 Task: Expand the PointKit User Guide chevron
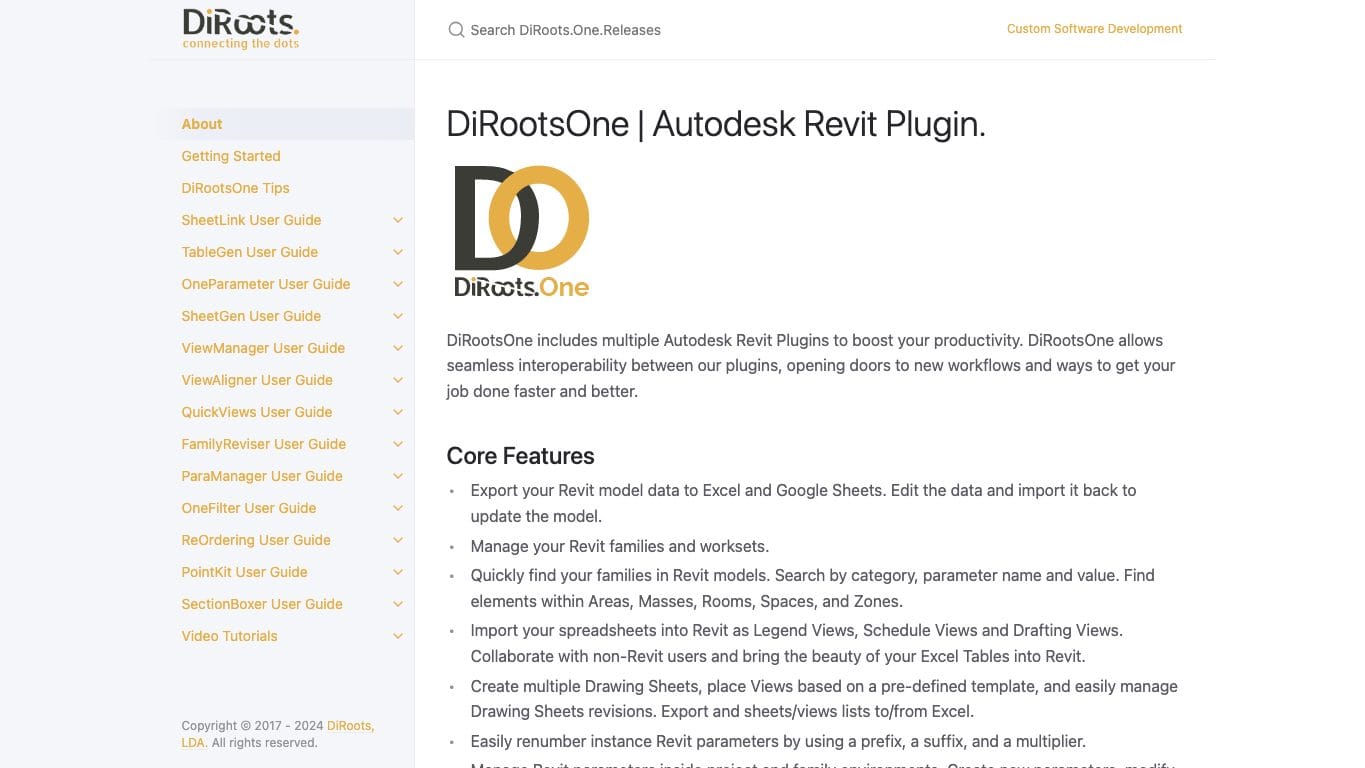point(398,572)
